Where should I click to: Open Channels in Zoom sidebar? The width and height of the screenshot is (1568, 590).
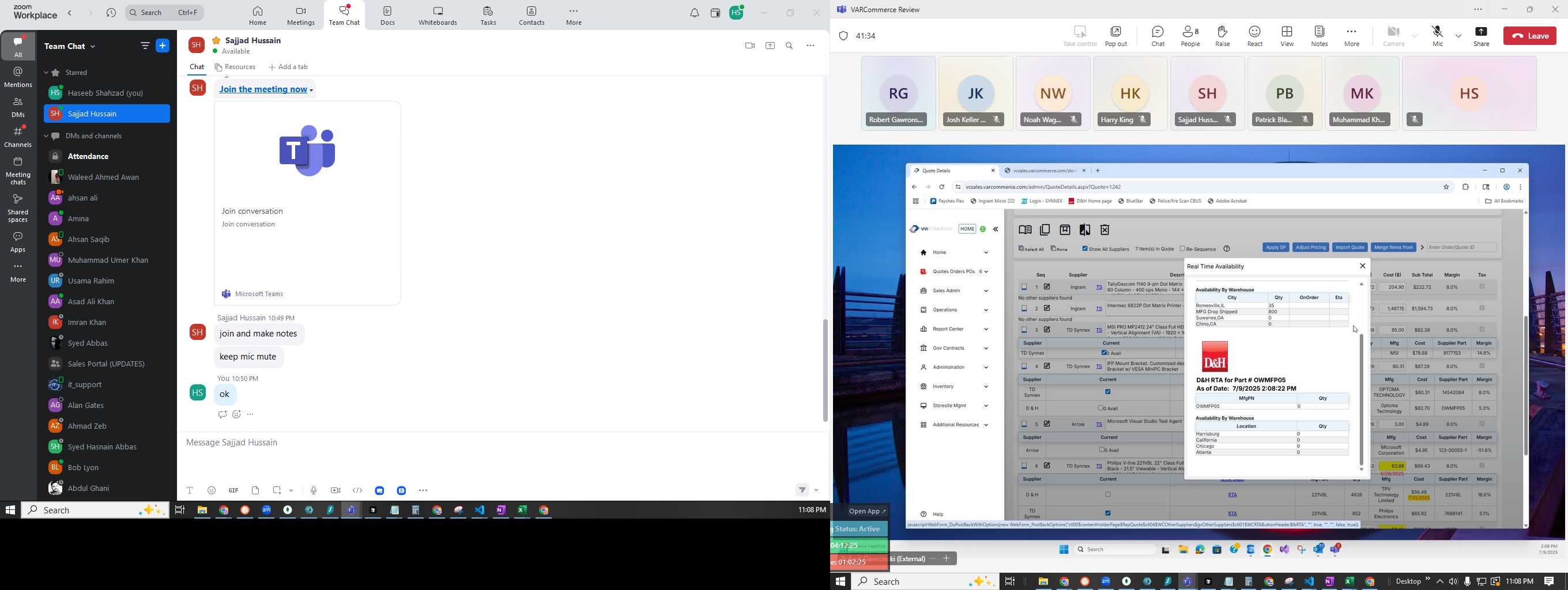[18, 138]
